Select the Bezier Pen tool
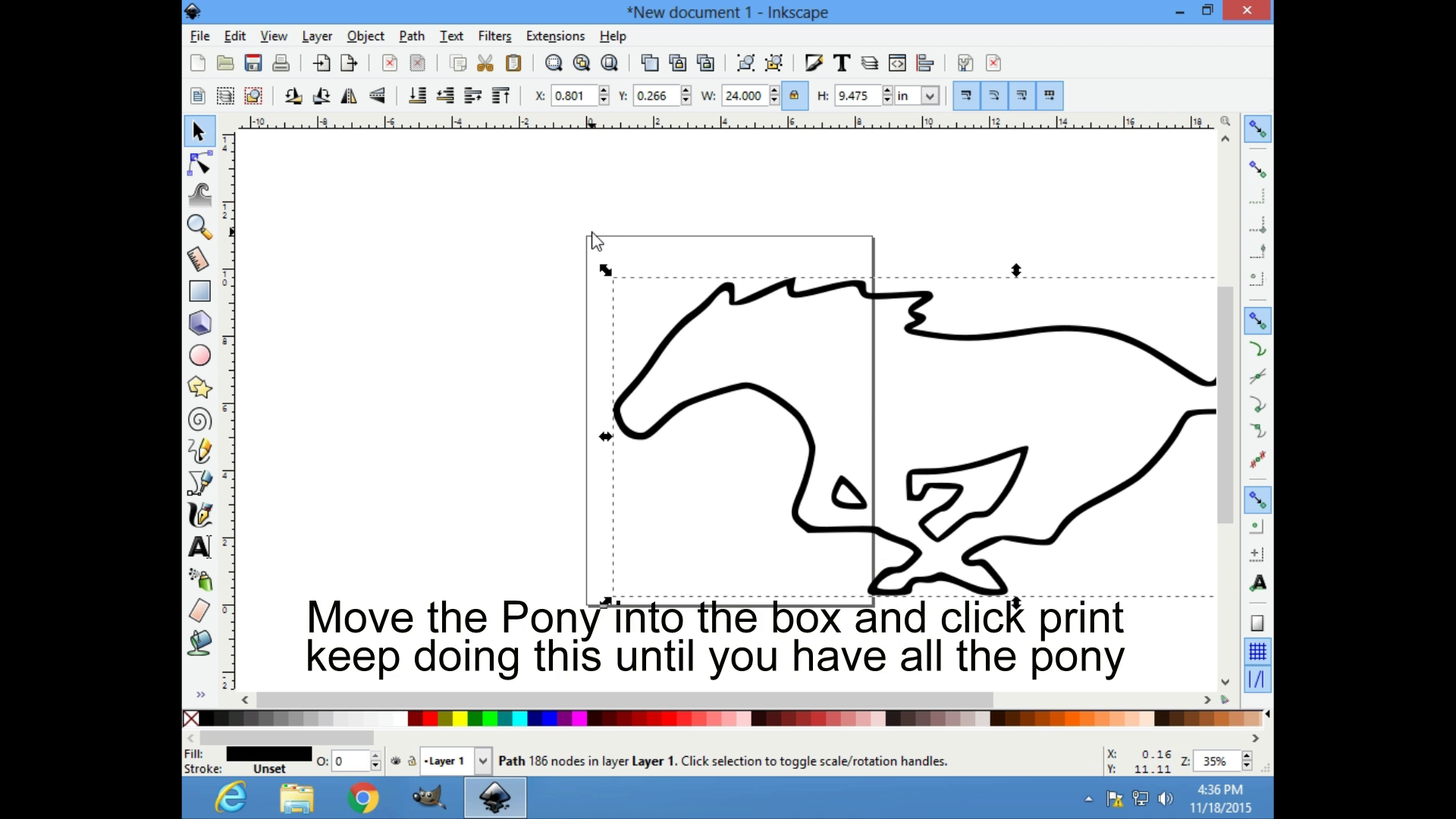This screenshot has height=819, width=1456. [x=199, y=483]
